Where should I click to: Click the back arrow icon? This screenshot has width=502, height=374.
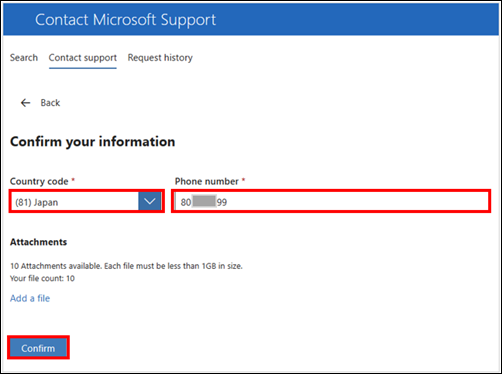[26, 103]
